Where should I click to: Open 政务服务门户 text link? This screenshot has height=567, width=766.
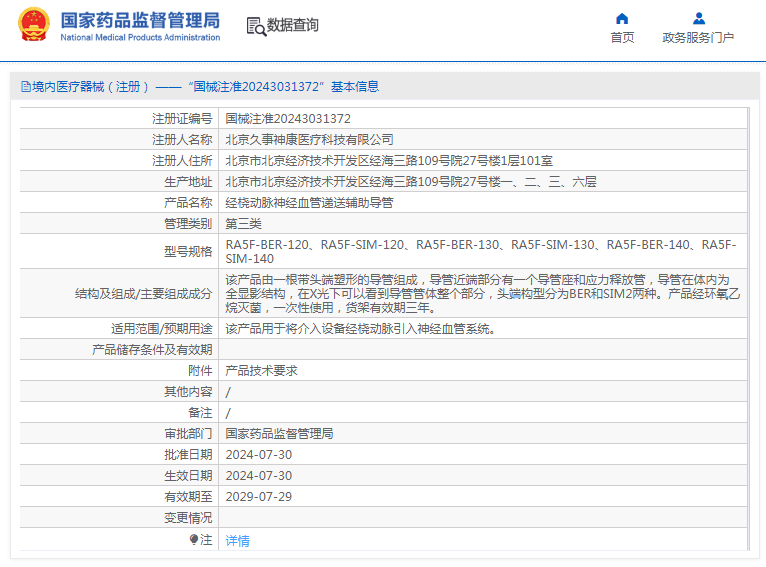698,38
